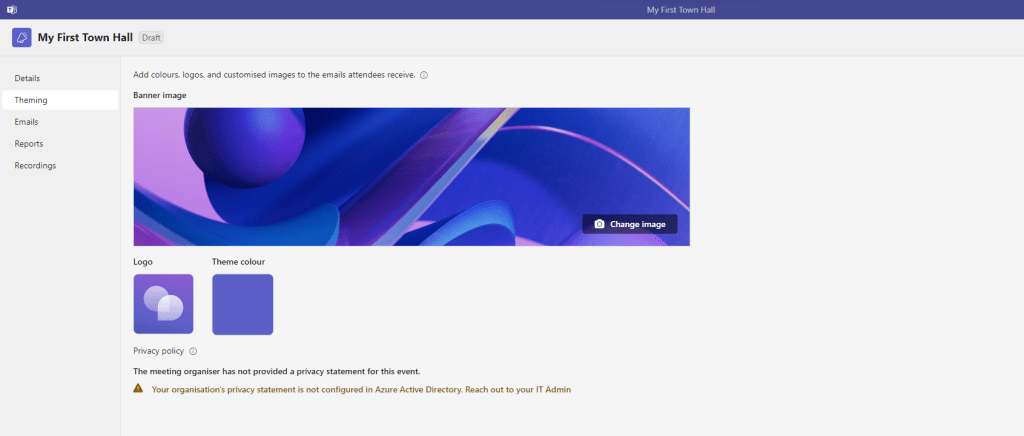
Task: Click the My First Town Hall heading
Action: tap(85, 38)
